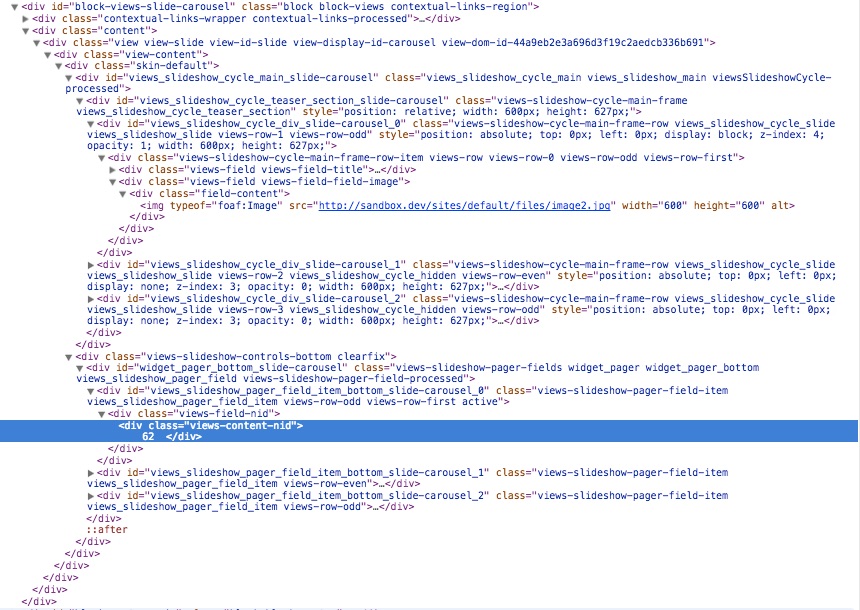Collapse the block-views-slide-carousel root node

14,7
